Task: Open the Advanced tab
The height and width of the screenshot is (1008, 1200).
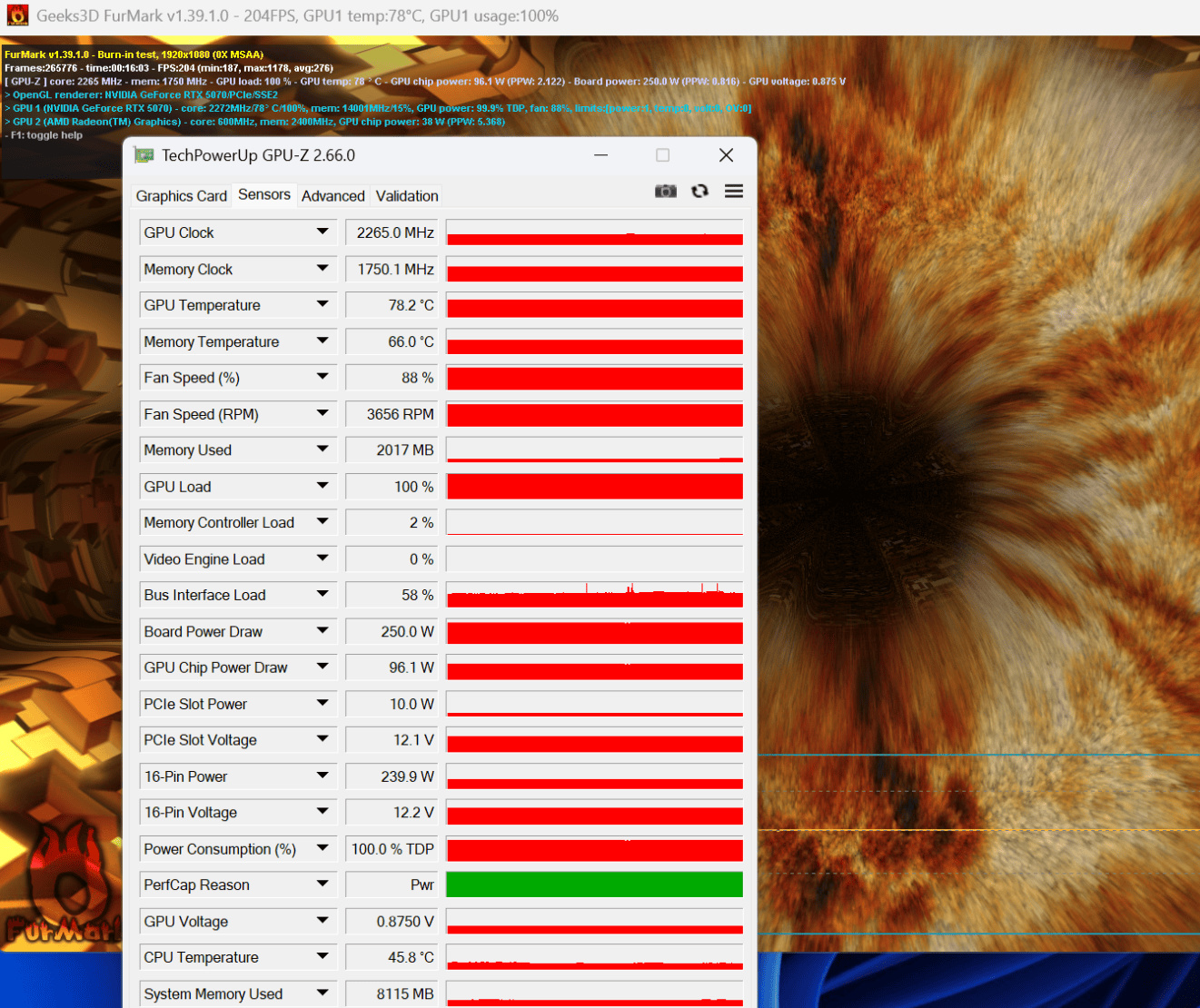Action: [333, 196]
